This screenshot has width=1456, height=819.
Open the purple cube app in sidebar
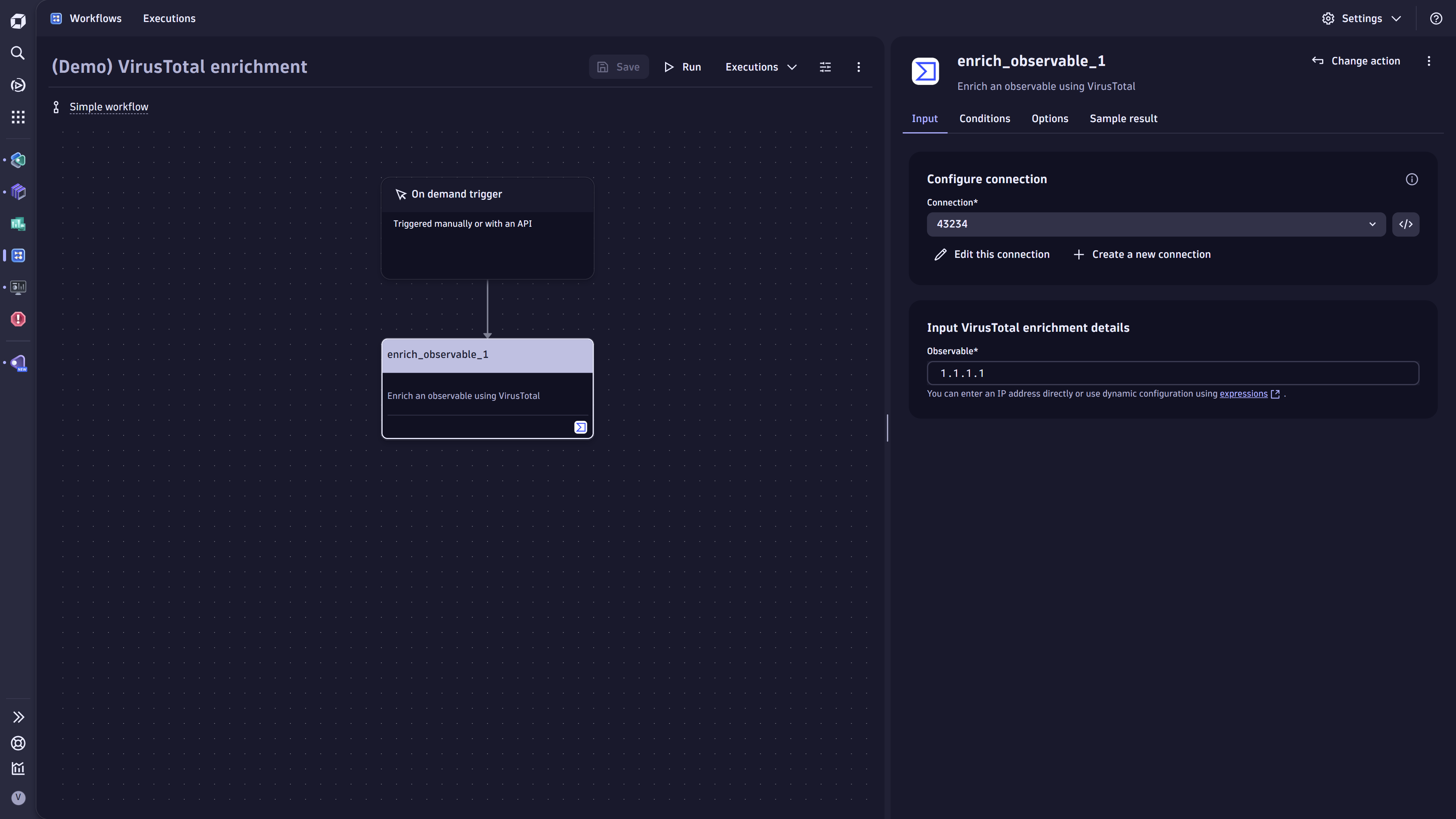pyautogui.click(x=18, y=192)
